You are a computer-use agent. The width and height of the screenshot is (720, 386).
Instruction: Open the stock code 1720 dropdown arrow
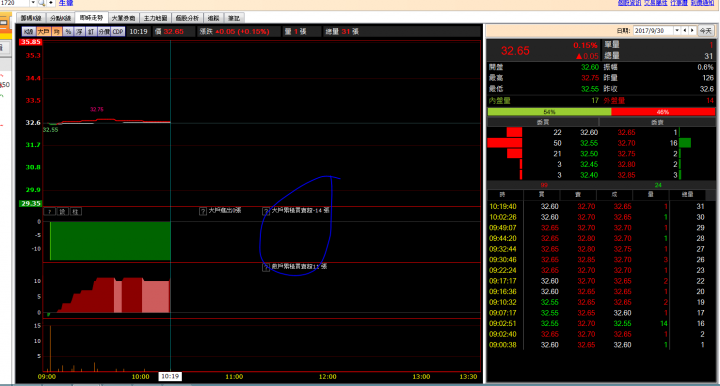[x=33, y=3]
